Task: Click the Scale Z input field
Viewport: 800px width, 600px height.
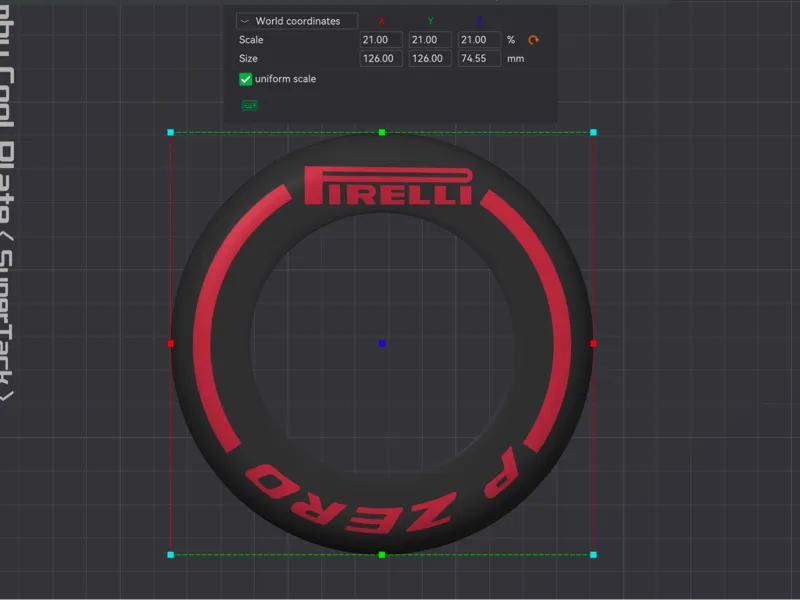Action: (x=479, y=40)
